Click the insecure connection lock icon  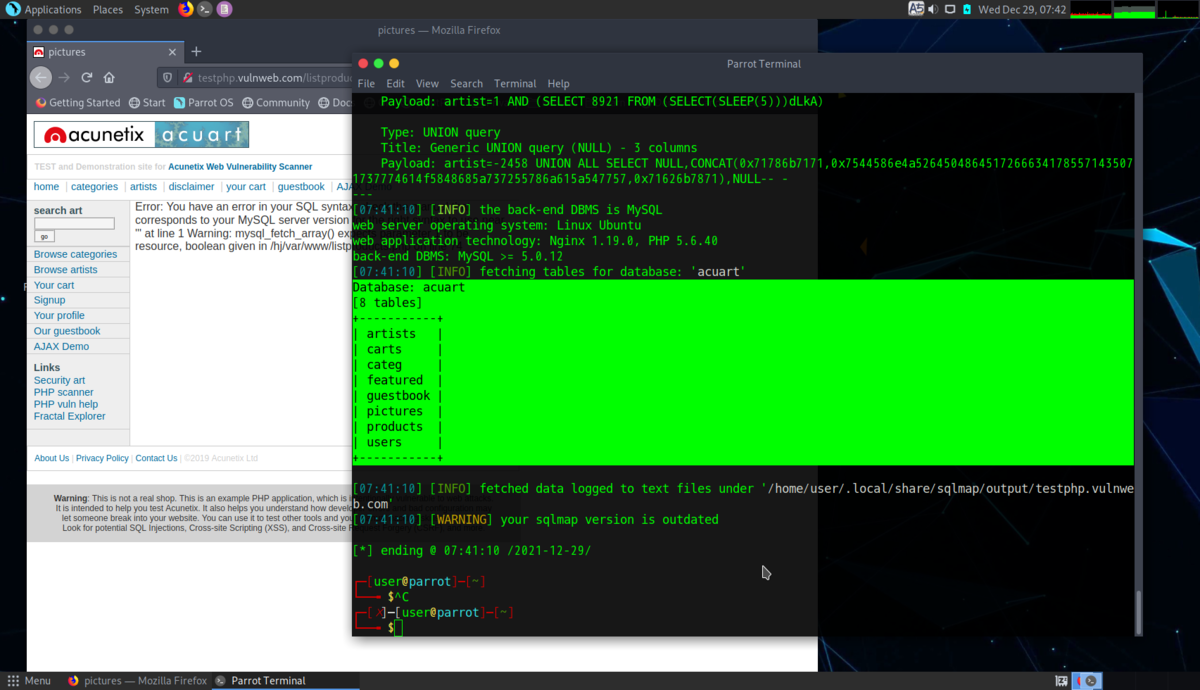pos(187,77)
